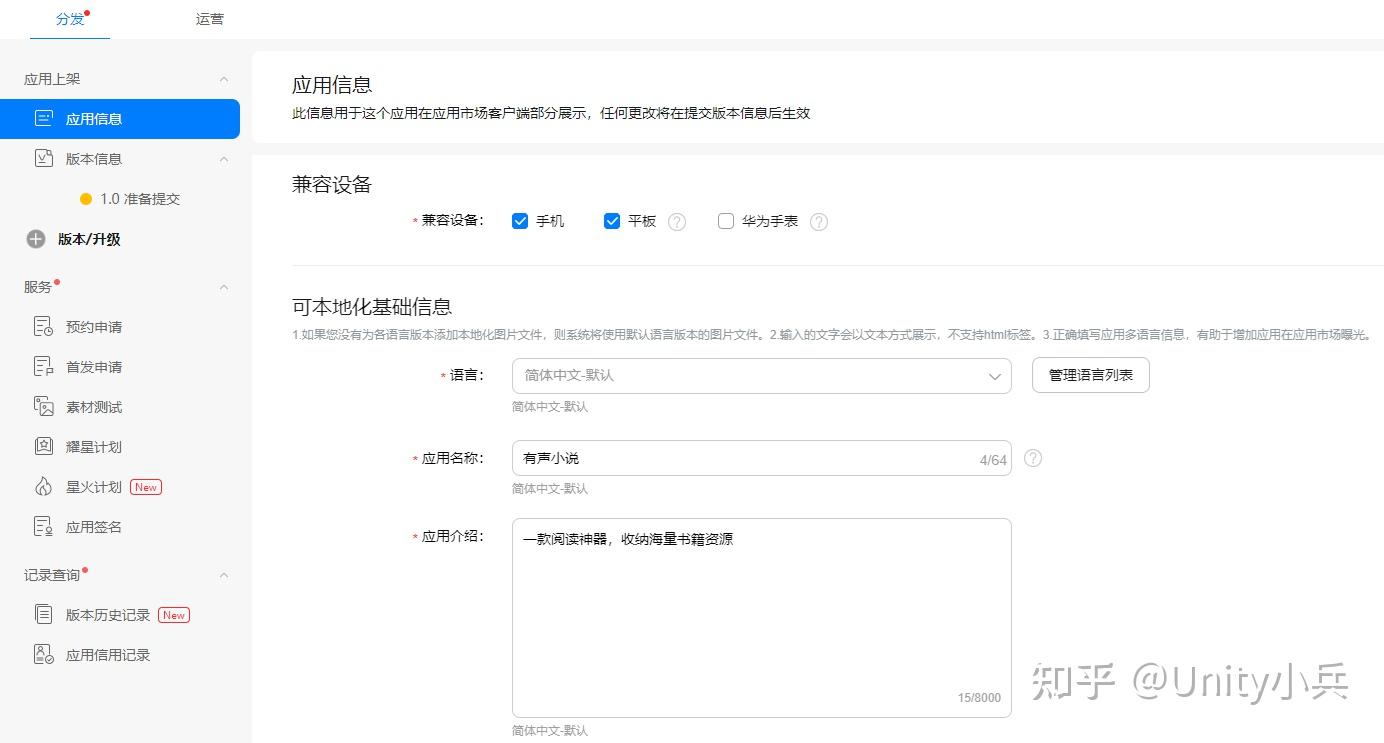The image size is (1384, 743).
Task: Open 应用签名 page
Action: [94, 527]
